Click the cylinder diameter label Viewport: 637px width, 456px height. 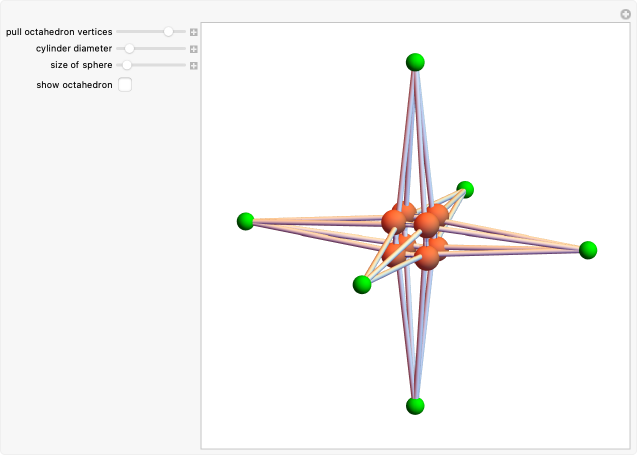pyautogui.click(x=74, y=49)
